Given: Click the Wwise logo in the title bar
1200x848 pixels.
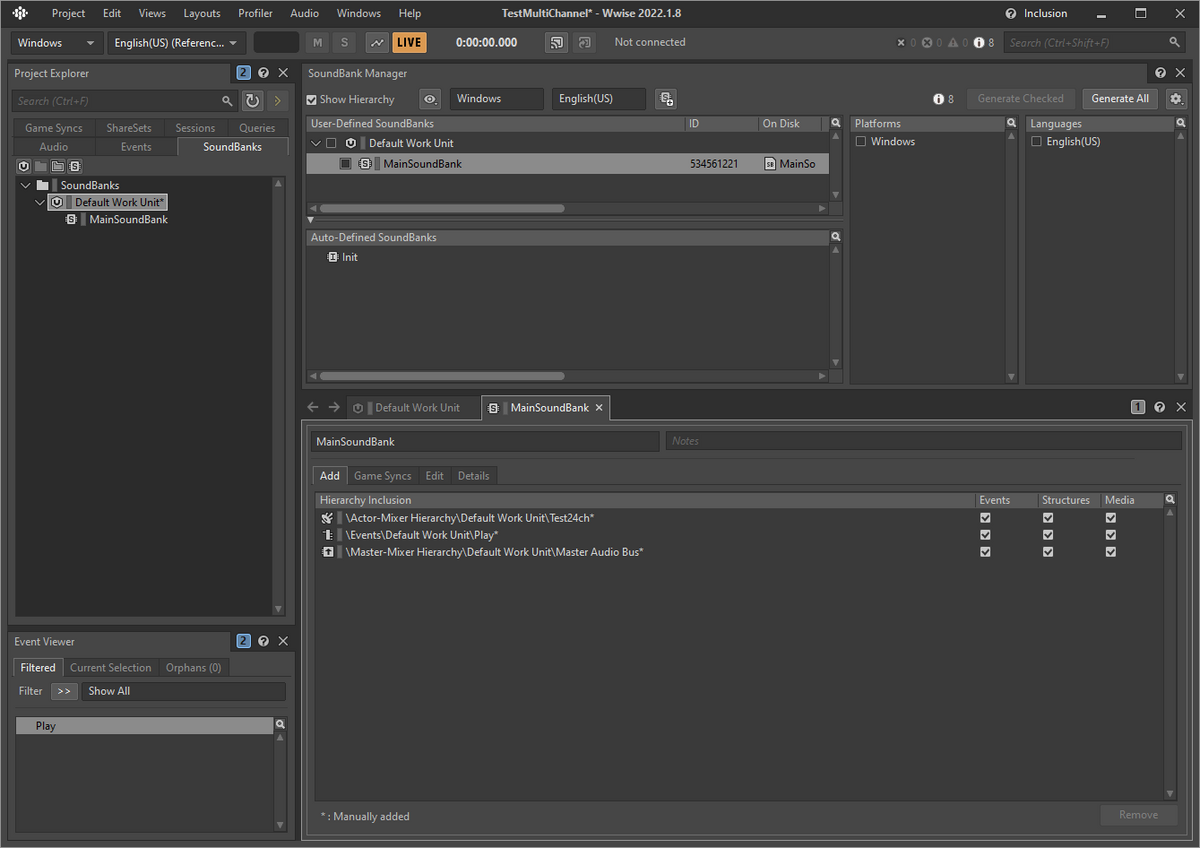Looking at the screenshot, I should point(20,14).
